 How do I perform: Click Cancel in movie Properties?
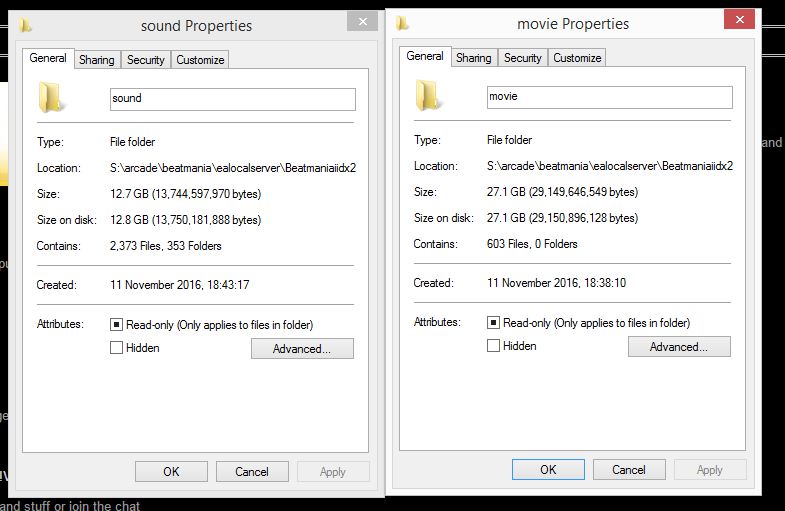tap(629, 469)
